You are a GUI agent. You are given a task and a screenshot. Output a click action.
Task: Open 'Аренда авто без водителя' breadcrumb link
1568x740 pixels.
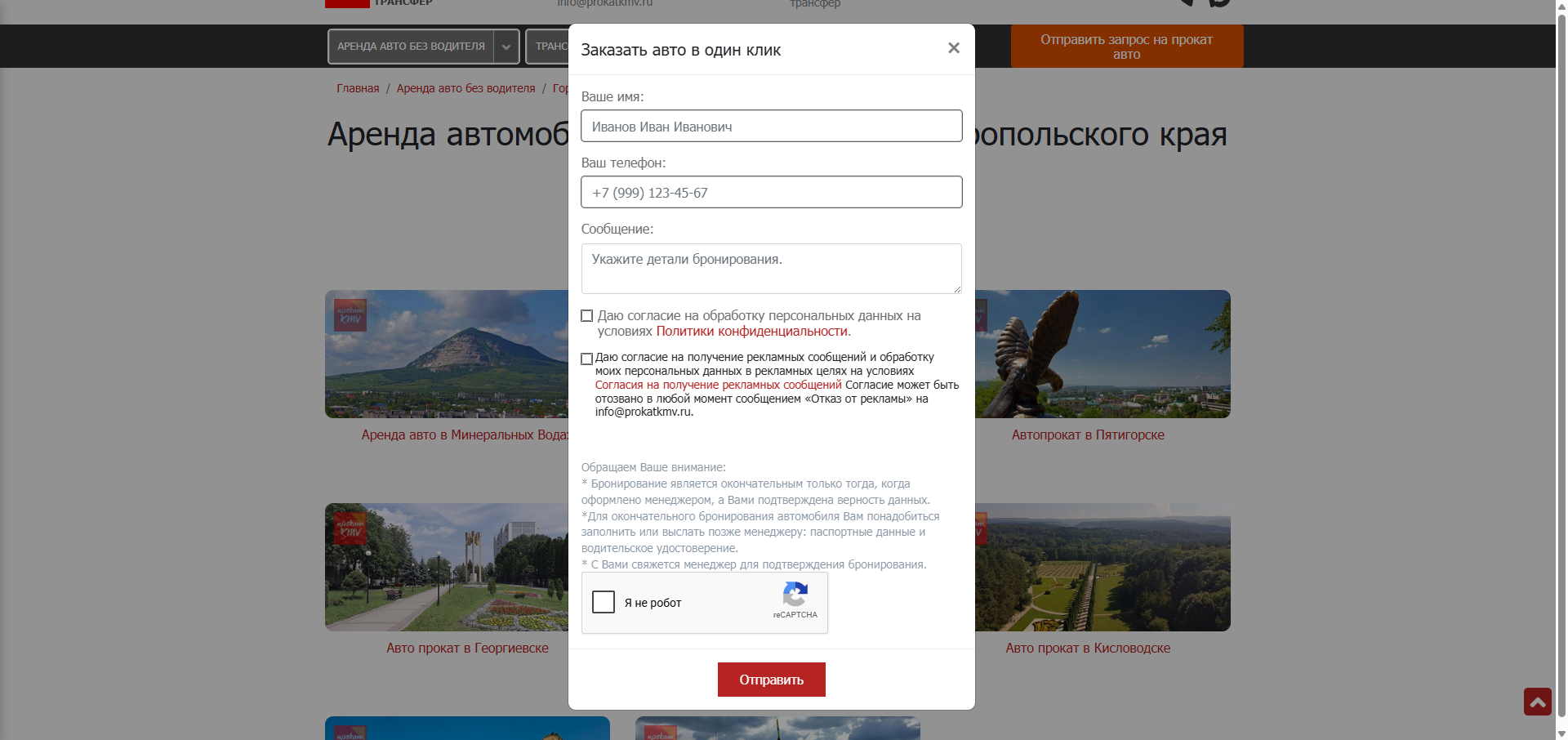click(465, 88)
